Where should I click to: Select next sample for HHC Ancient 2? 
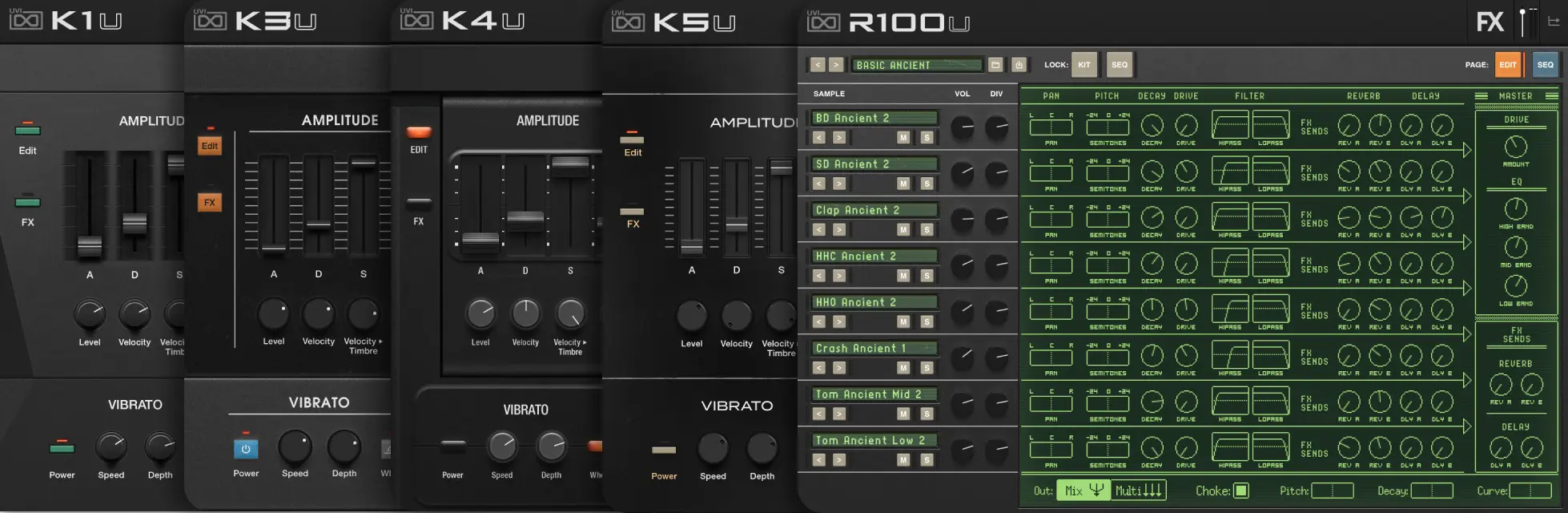(838, 276)
